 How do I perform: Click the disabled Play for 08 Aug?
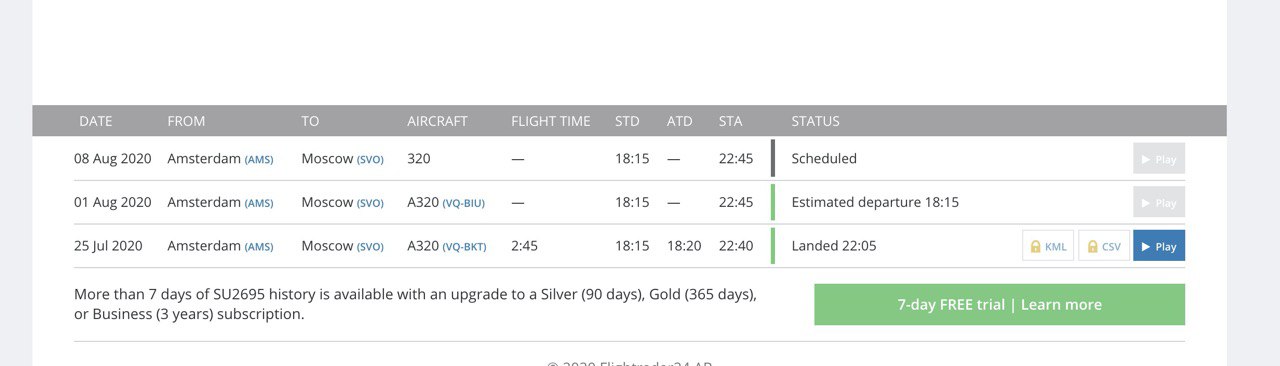(1159, 159)
